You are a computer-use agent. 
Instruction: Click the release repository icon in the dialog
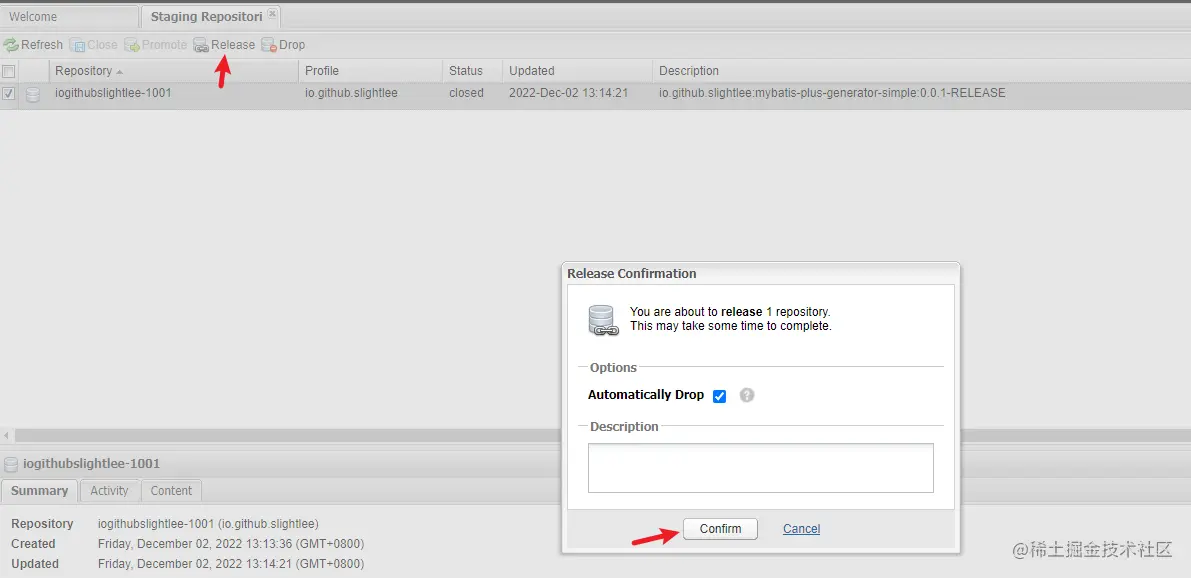point(604,320)
